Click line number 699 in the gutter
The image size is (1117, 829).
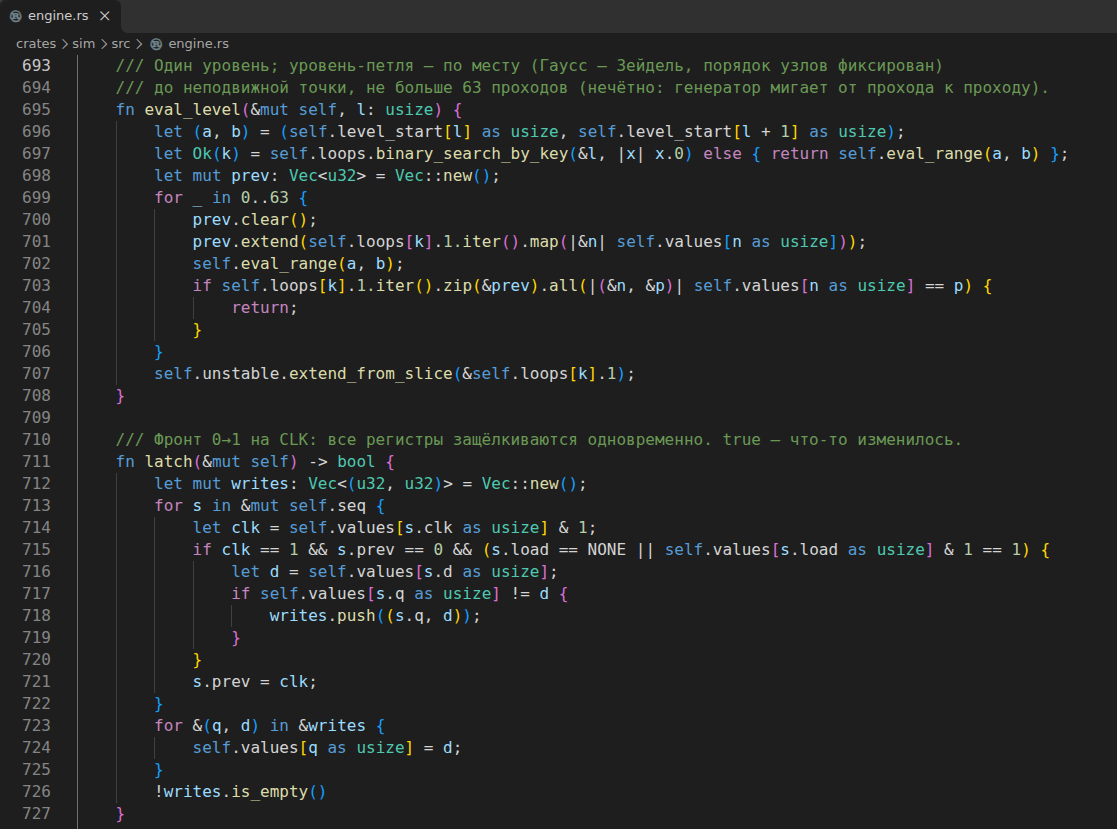tap(36, 197)
